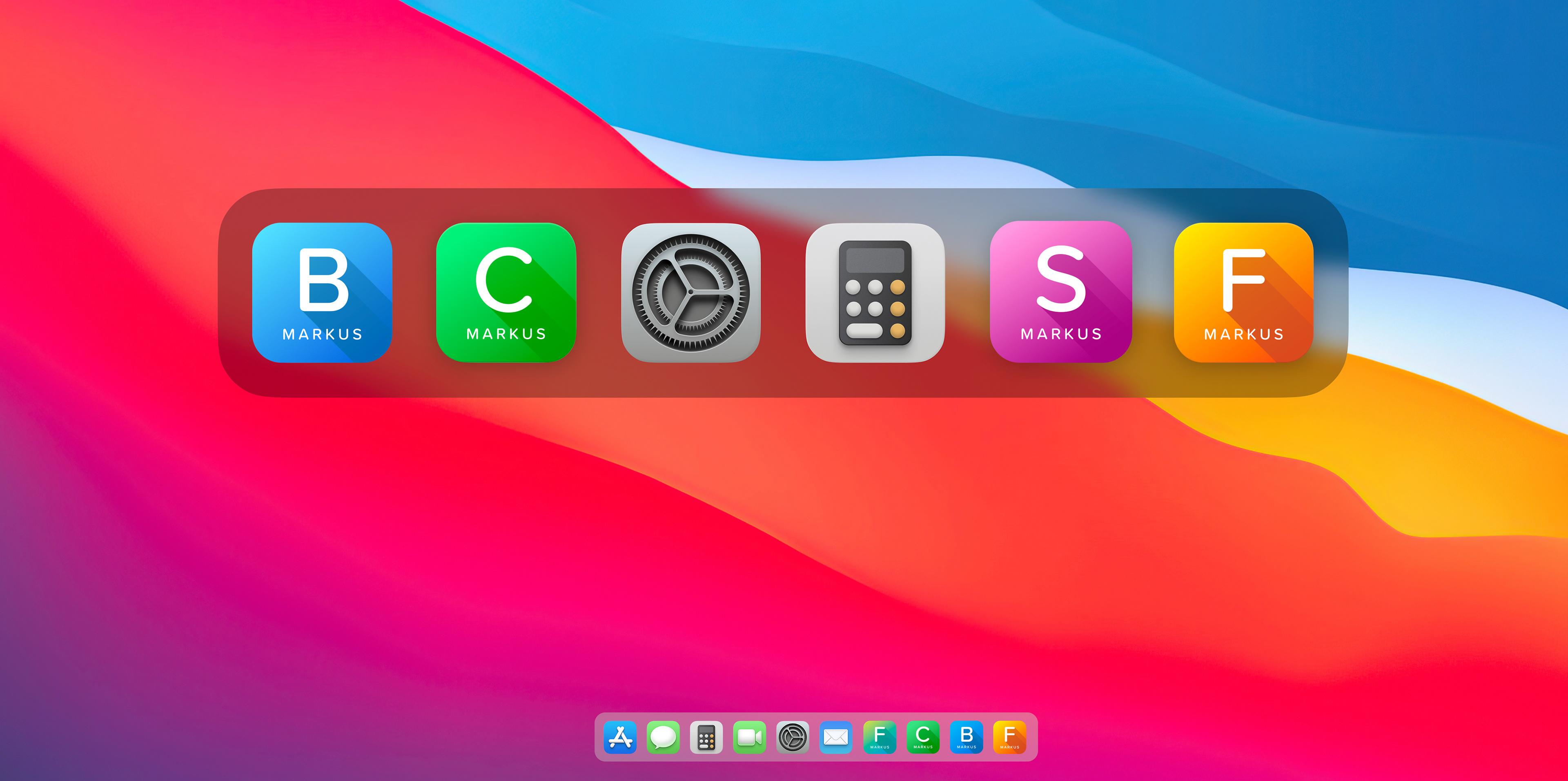
Task: Click the blue B Markus dock icon
Action: pos(967,737)
